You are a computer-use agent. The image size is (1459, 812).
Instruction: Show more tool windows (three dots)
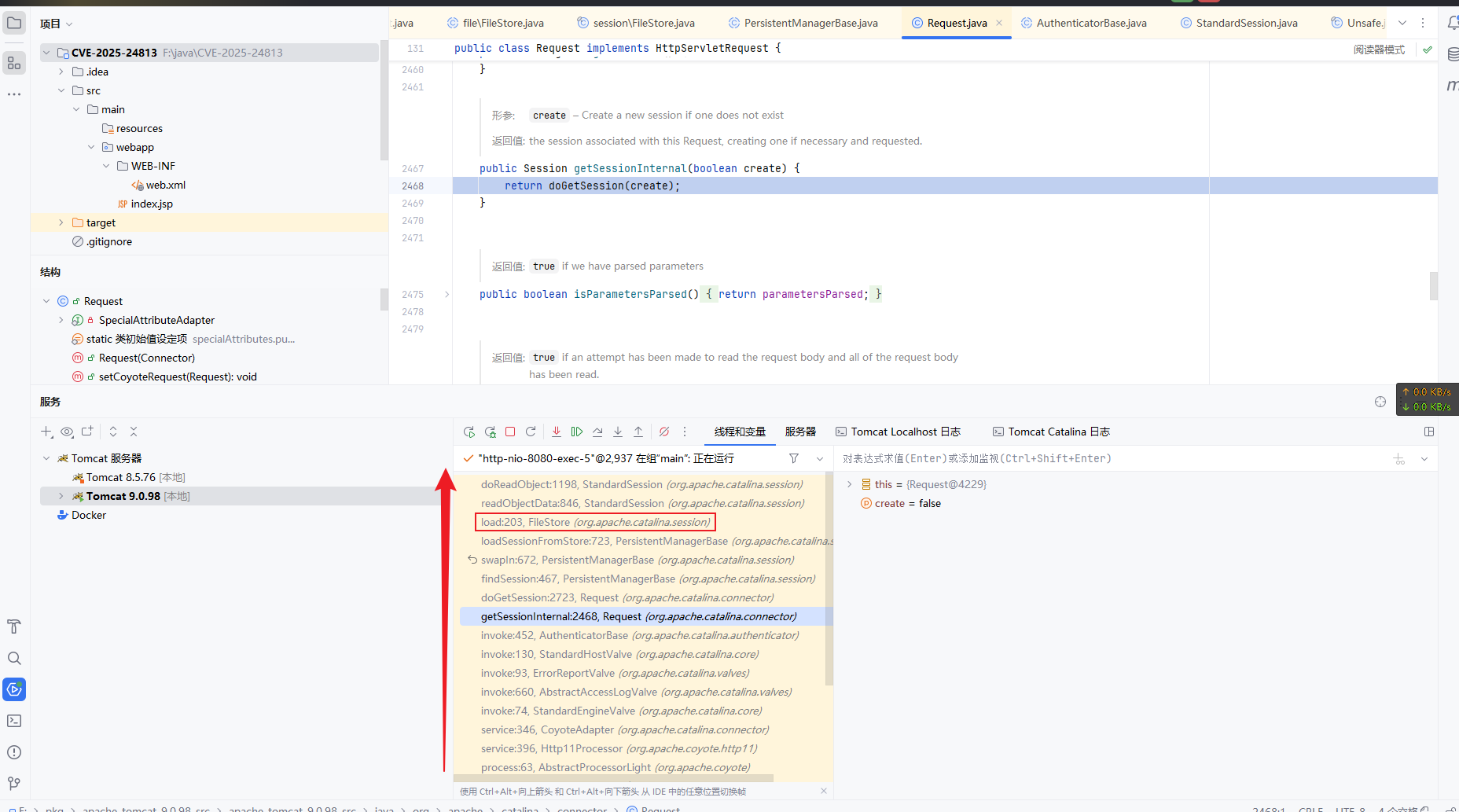(x=14, y=94)
